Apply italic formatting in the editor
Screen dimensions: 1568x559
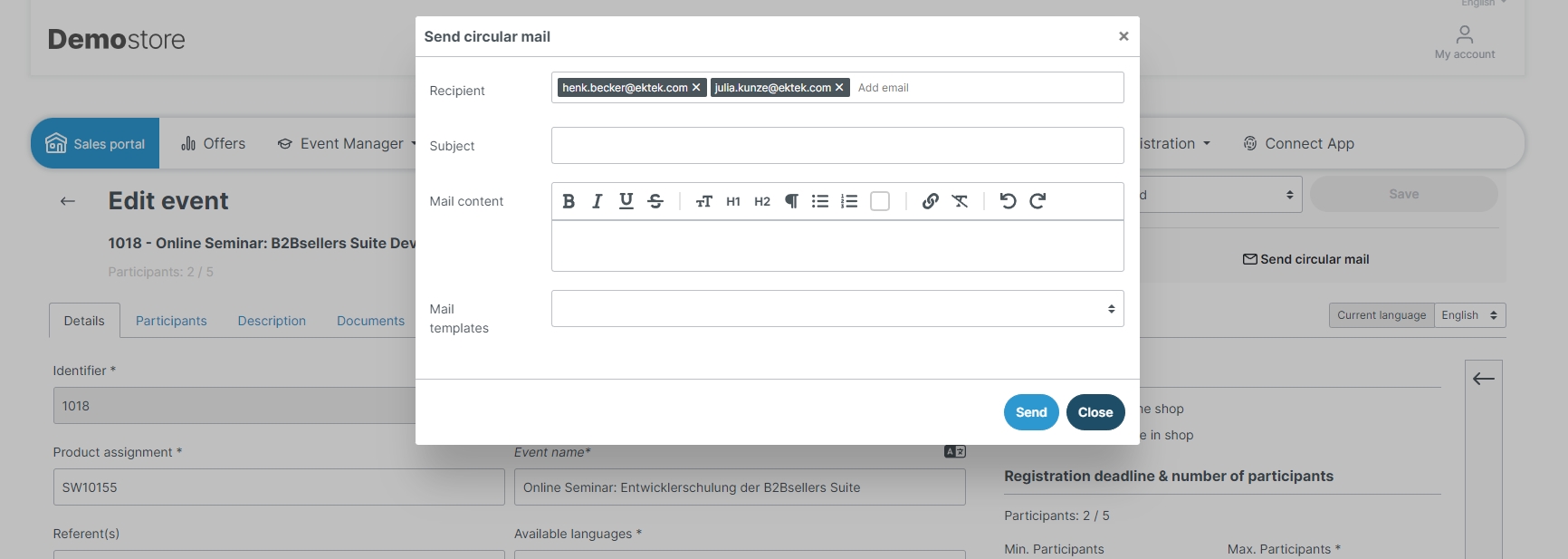(x=597, y=201)
